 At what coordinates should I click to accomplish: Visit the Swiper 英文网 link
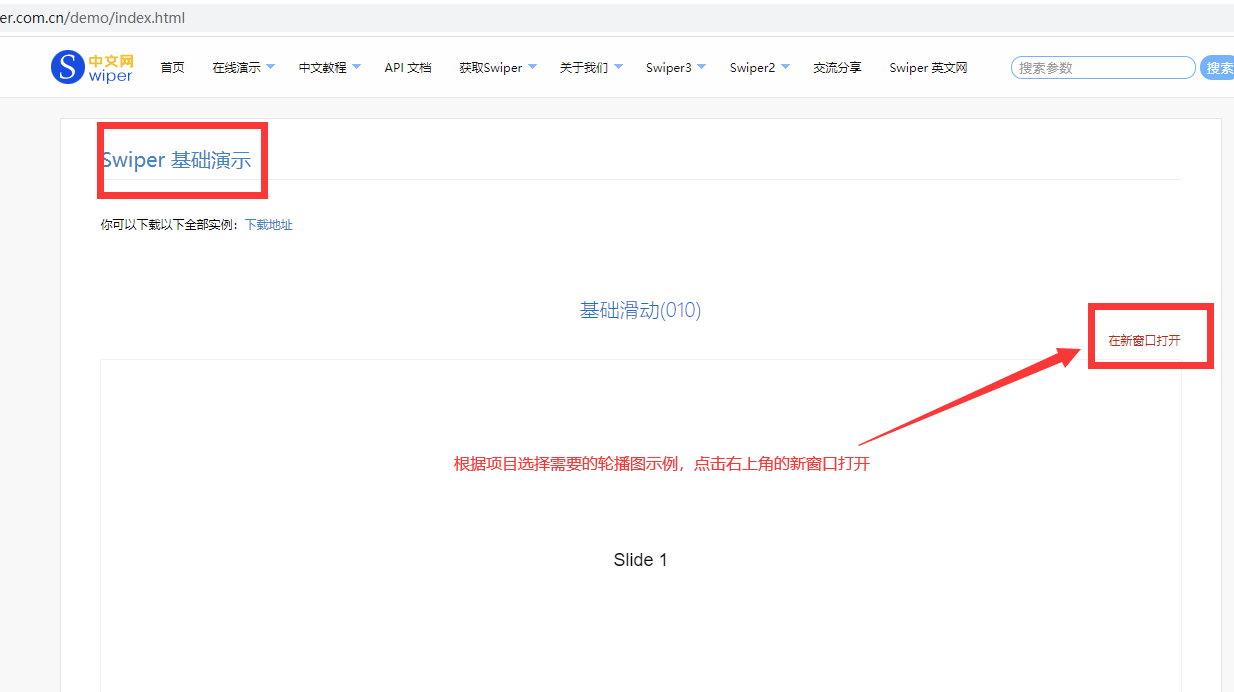coord(927,67)
